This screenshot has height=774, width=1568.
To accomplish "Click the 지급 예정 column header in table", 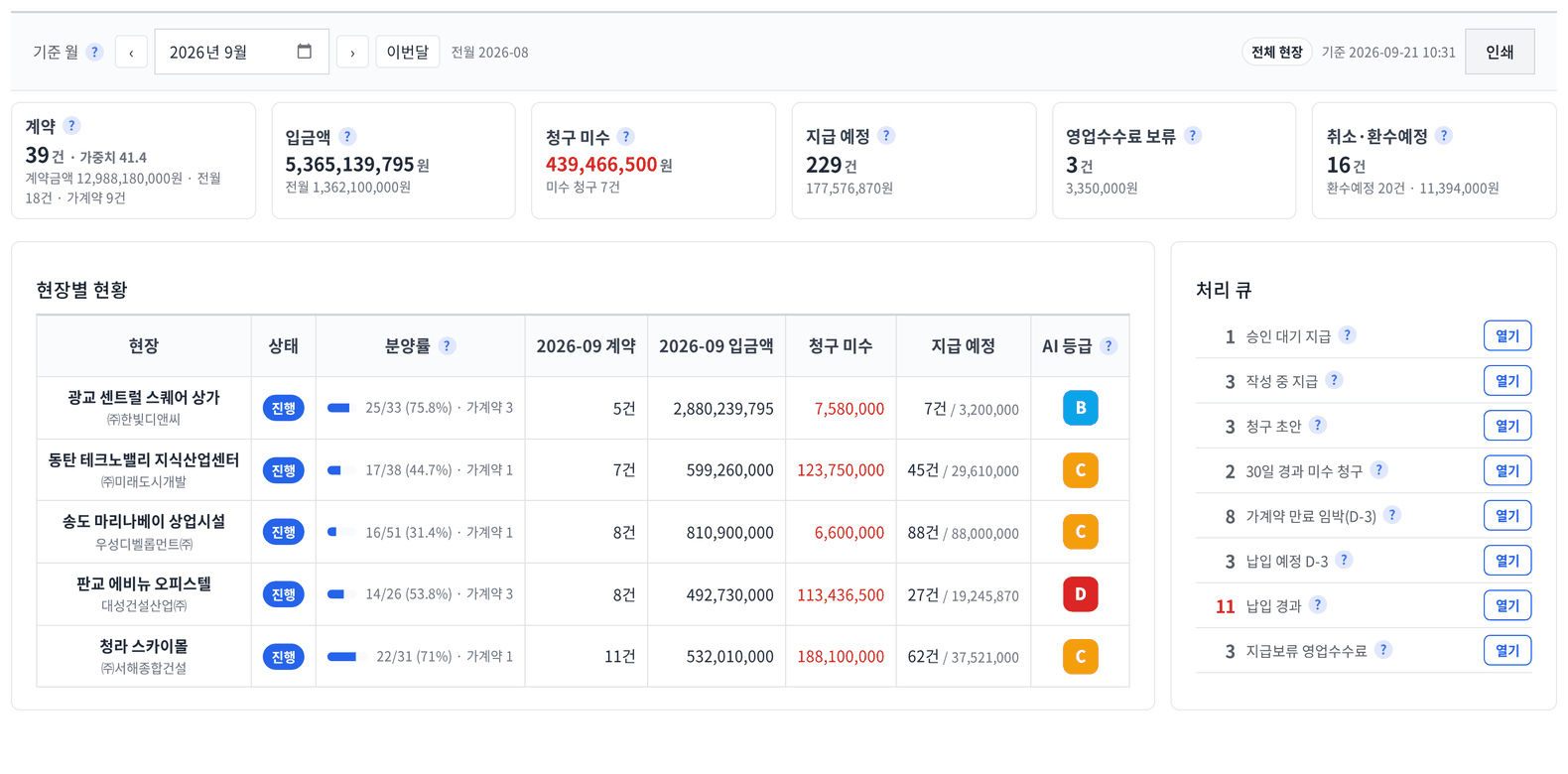I will point(963,345).
